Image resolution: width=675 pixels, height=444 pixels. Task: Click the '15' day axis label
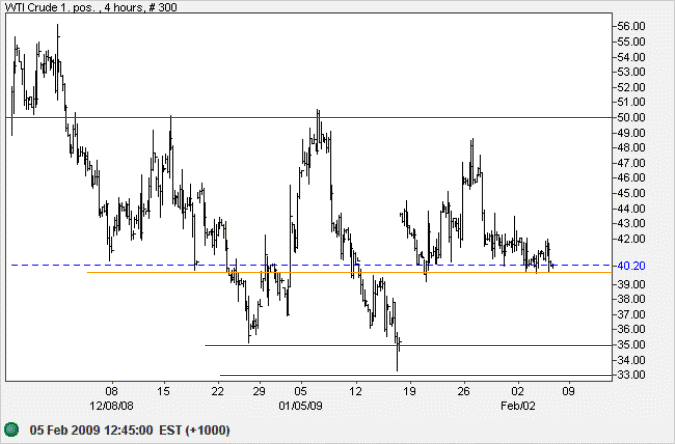tap(163, 391)
